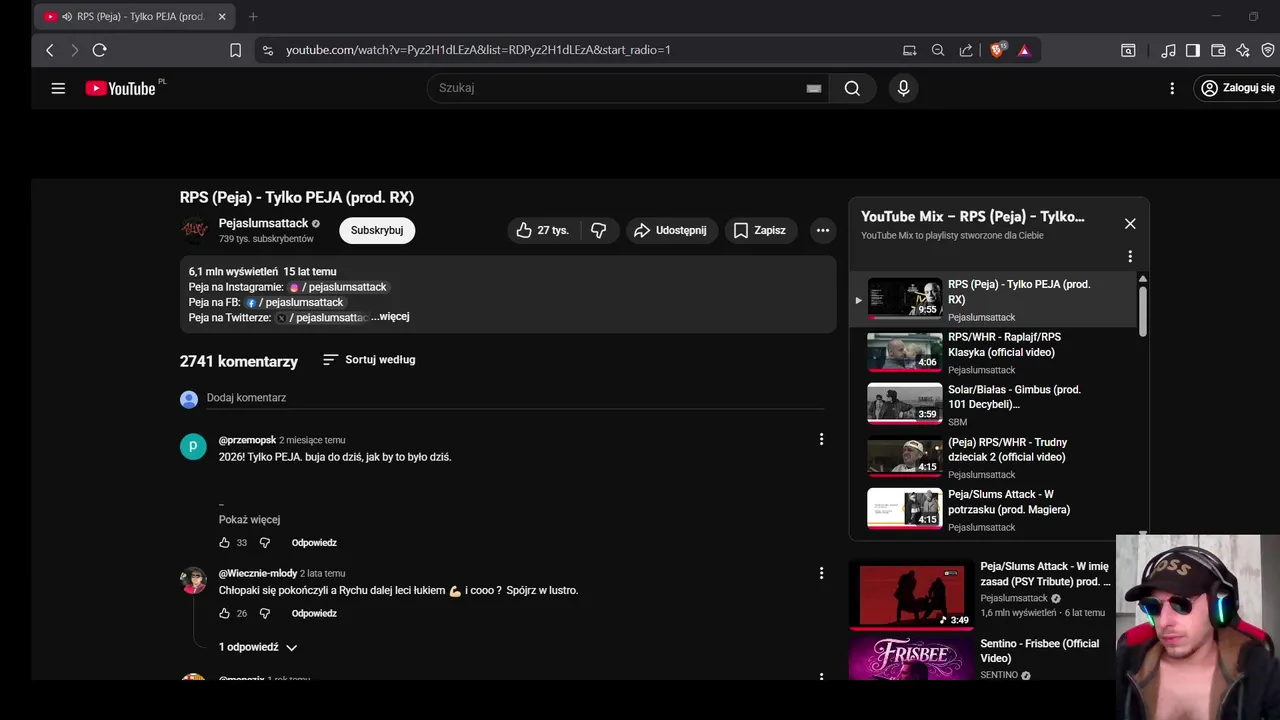Open the YouTube hamburger guide menu
1280x720 pixels.
[58, 88]
